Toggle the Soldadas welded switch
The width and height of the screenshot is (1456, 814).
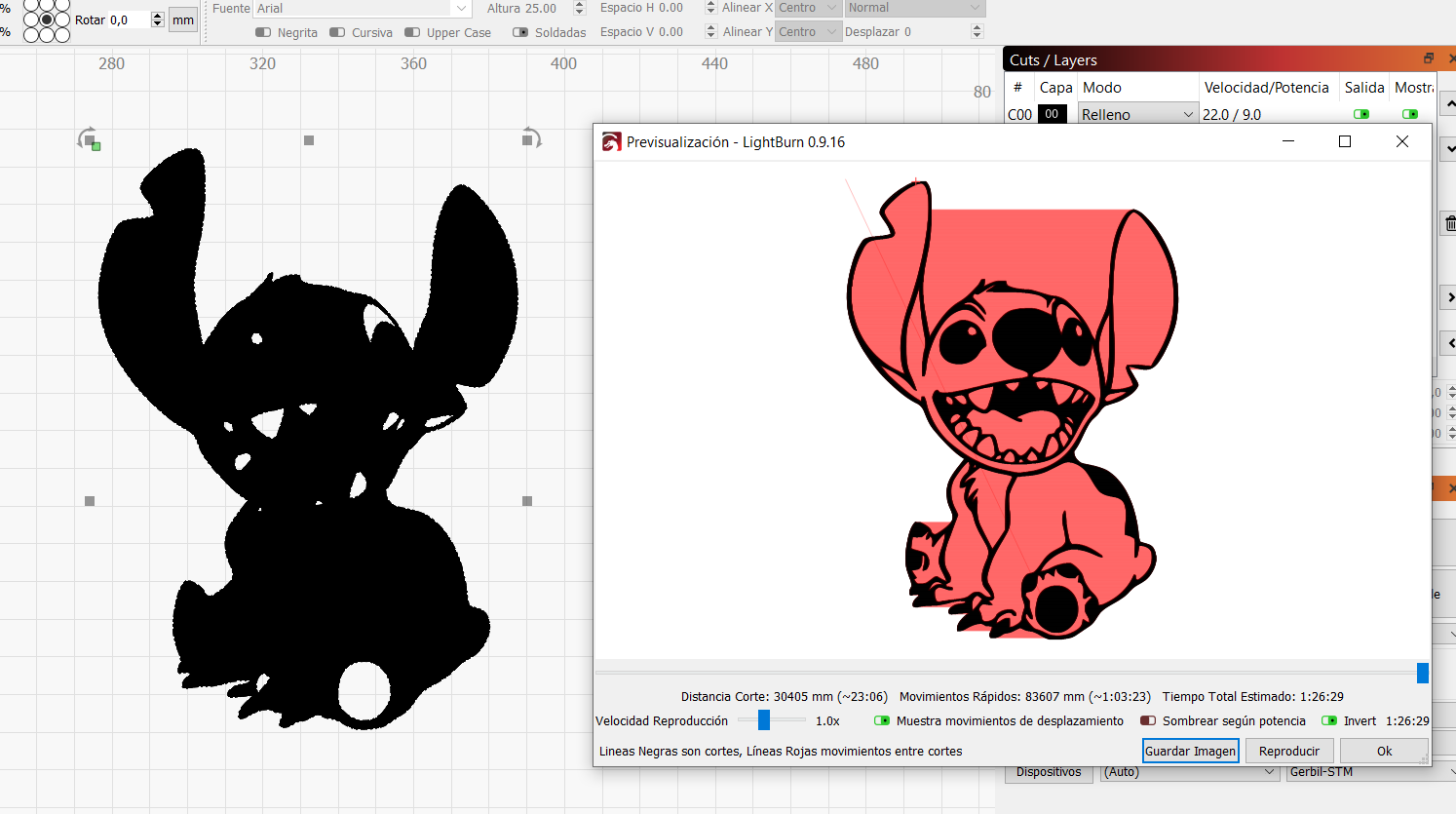(520, 32)
